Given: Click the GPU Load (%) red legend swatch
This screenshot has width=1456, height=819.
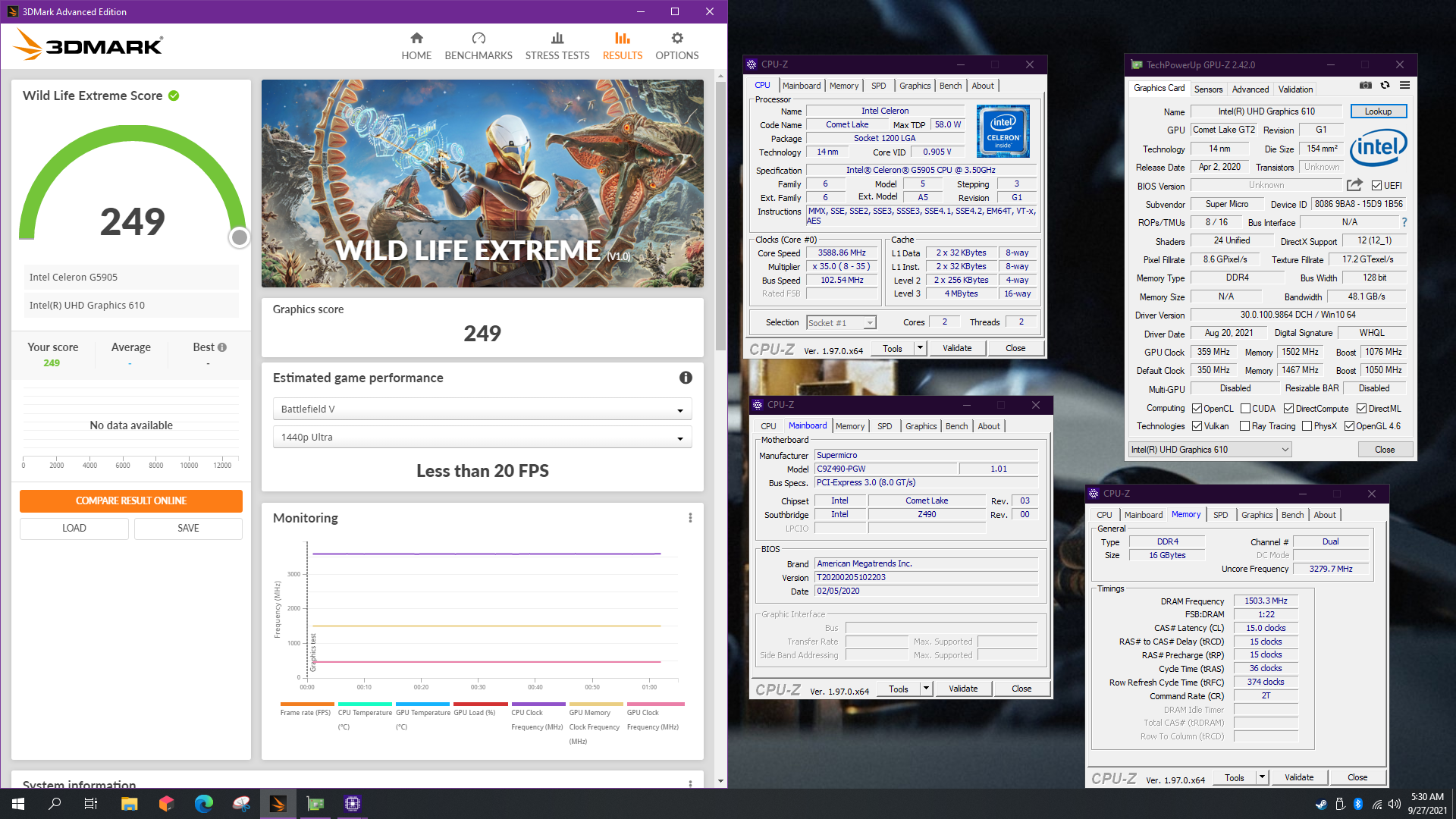Looking at the screenshot, I should pyautogui.click(x=481, y=704).
